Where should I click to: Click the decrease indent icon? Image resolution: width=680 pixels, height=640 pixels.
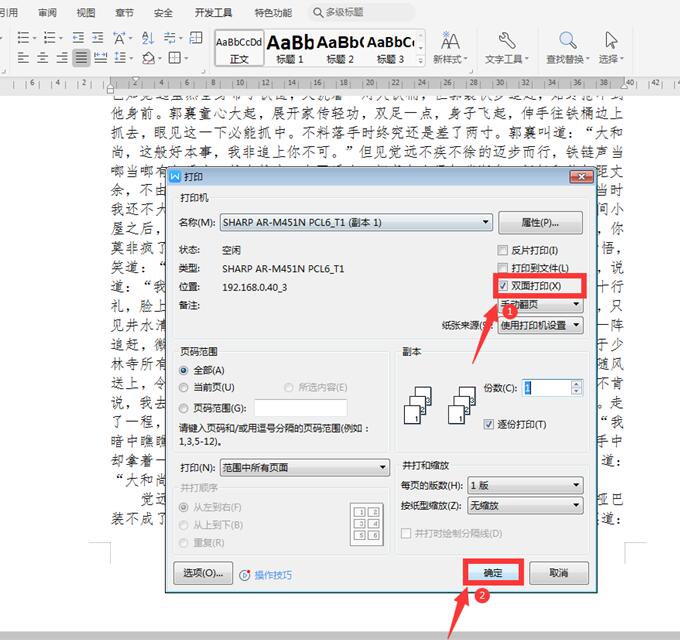[x=78, y=38]
